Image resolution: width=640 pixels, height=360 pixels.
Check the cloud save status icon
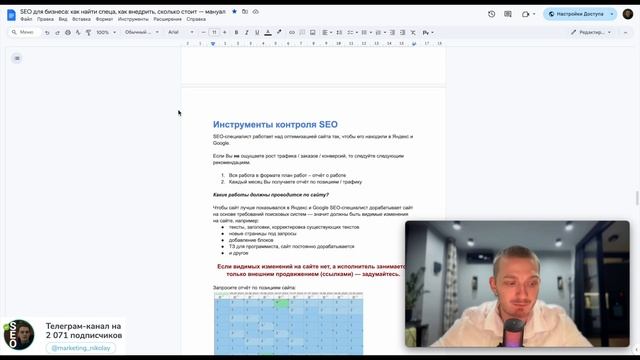[x=256, y=11]
